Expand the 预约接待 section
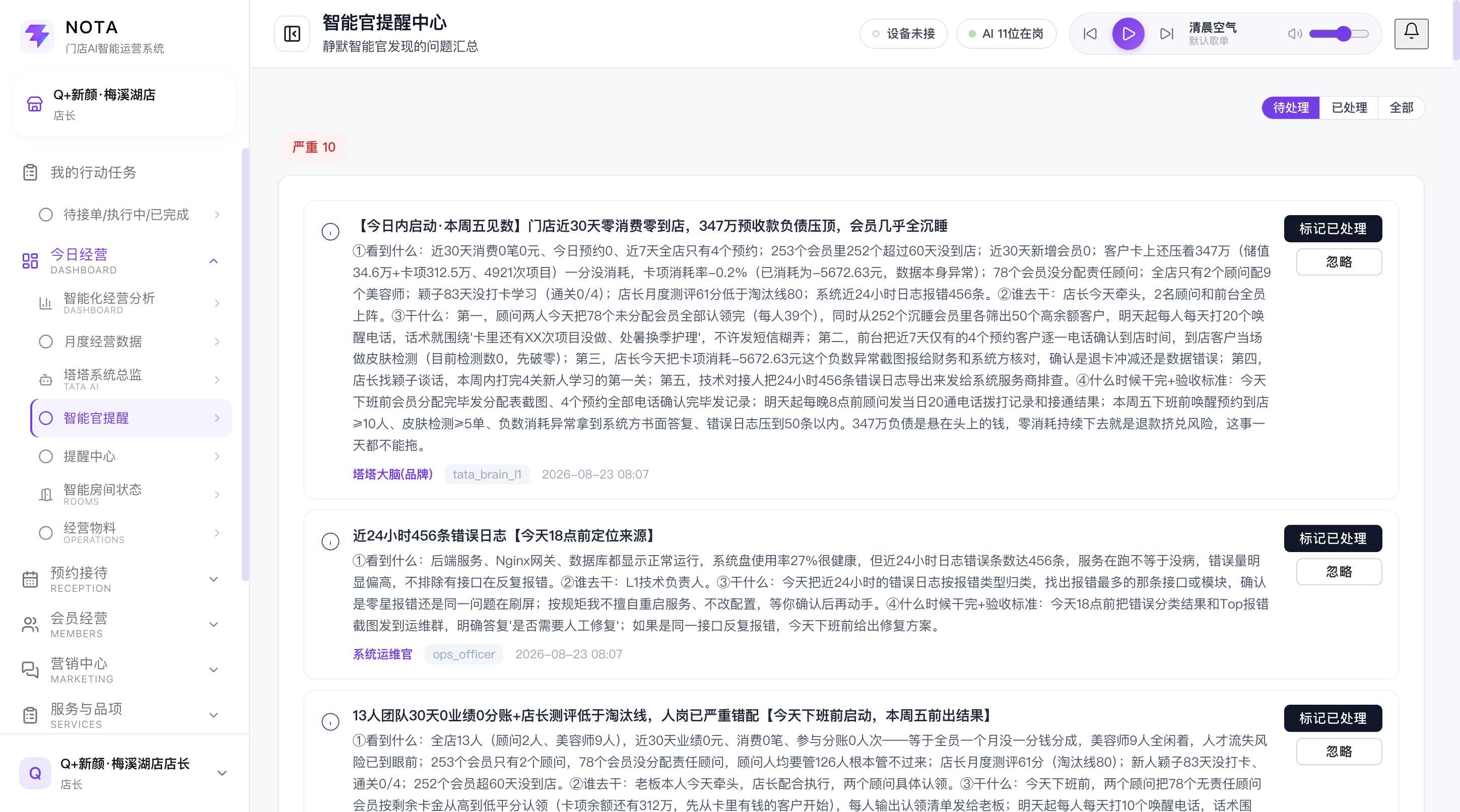The image size is (1460, 812). 214,579
